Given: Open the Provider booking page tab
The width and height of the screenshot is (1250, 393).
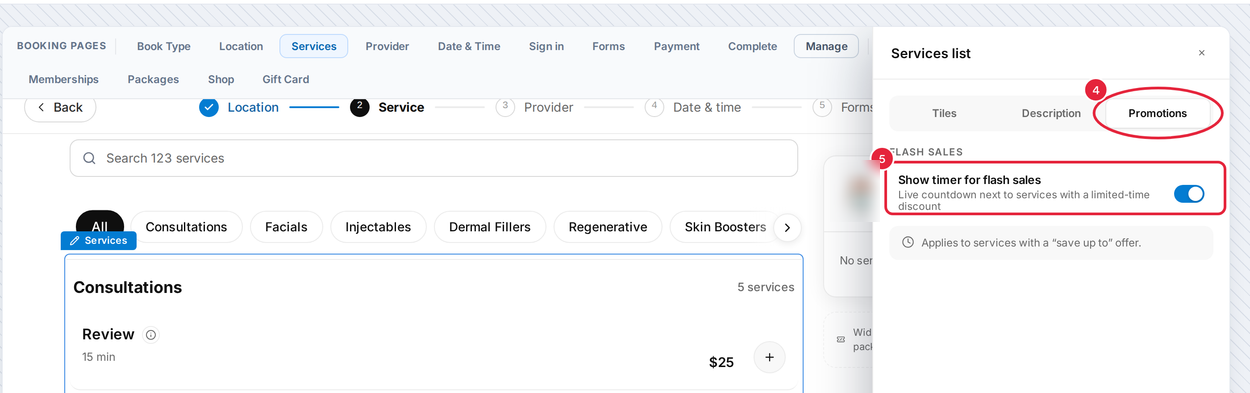Looking at the screenshot, I should pyautogui.click(x=387, y=46).
